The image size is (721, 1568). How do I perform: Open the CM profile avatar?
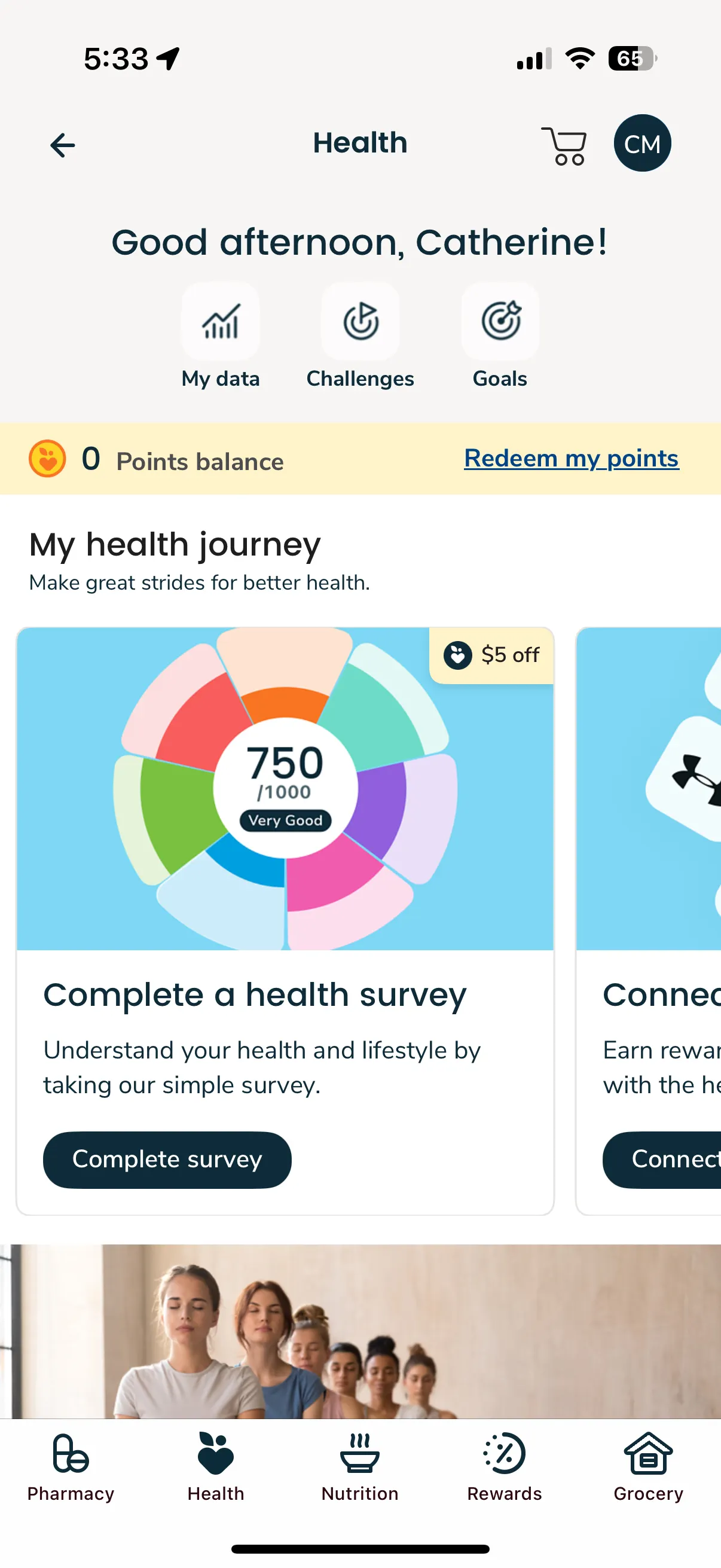tap(642, 144)
